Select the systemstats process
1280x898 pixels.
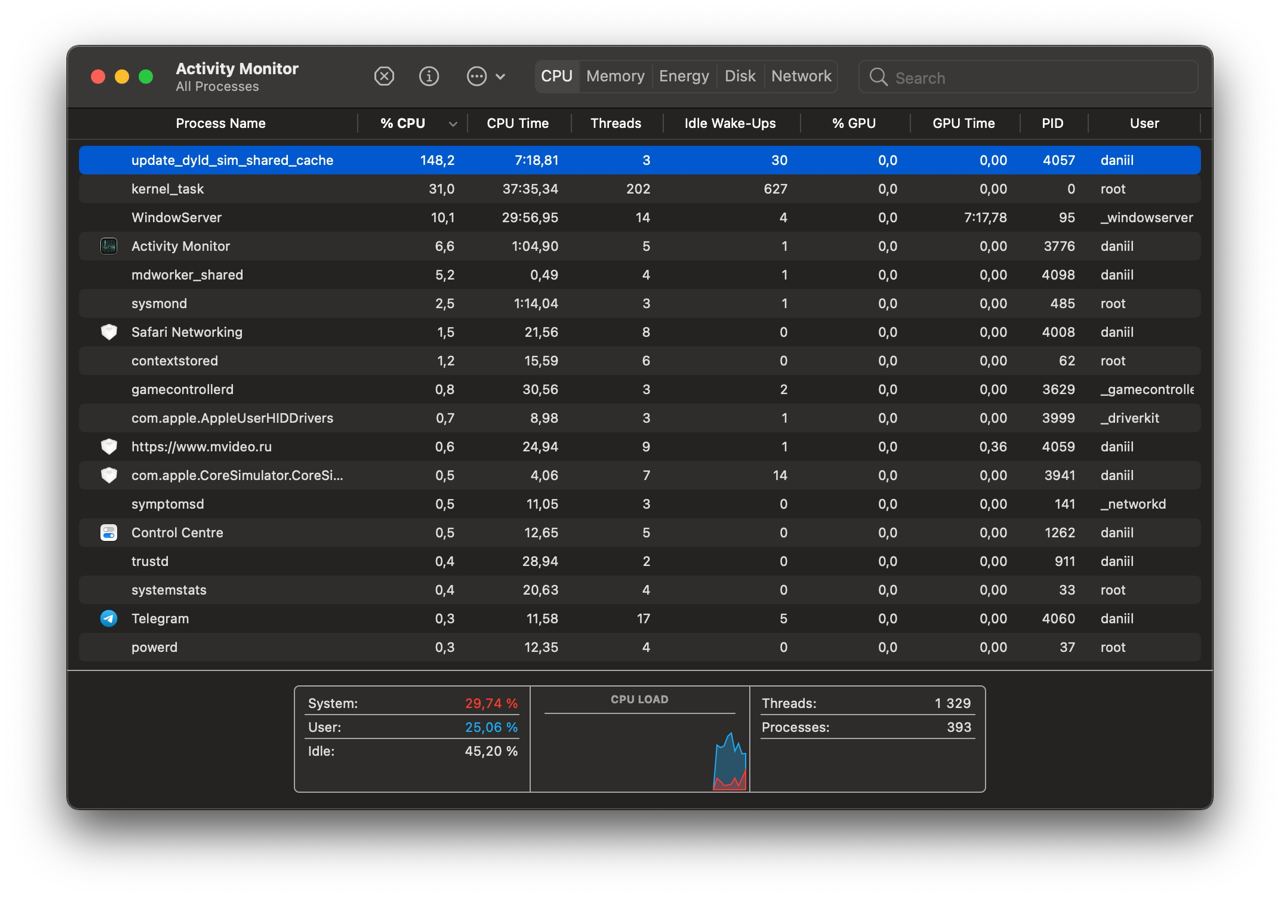pos(640,590)
